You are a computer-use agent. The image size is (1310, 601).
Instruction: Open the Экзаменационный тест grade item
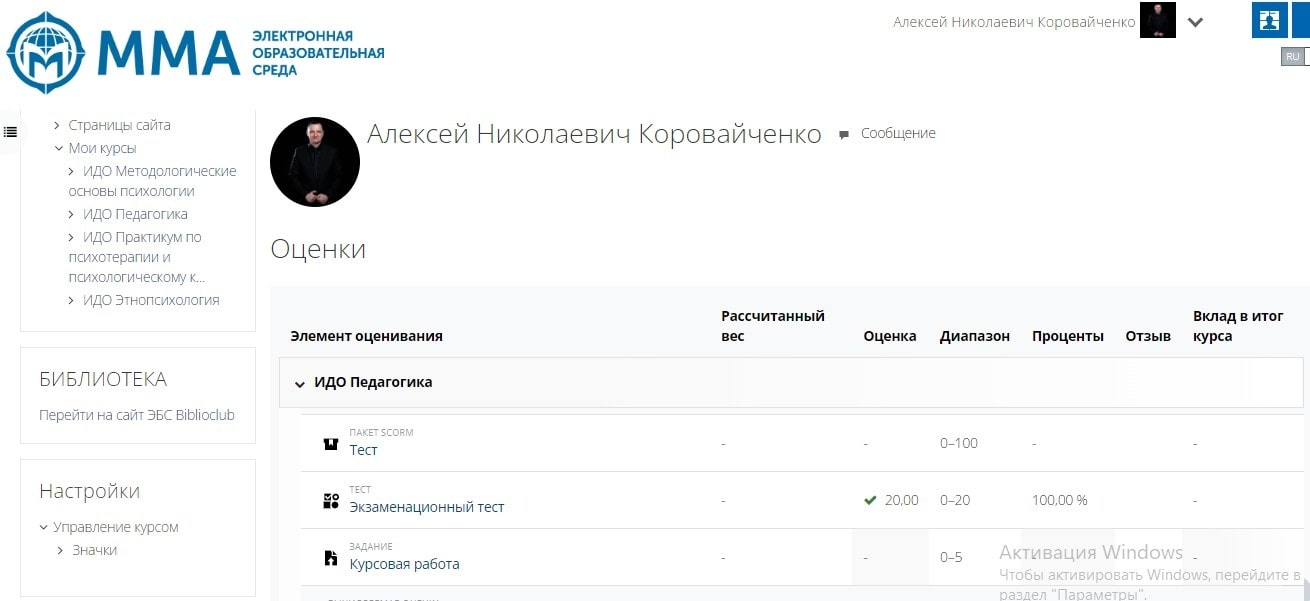426,506
